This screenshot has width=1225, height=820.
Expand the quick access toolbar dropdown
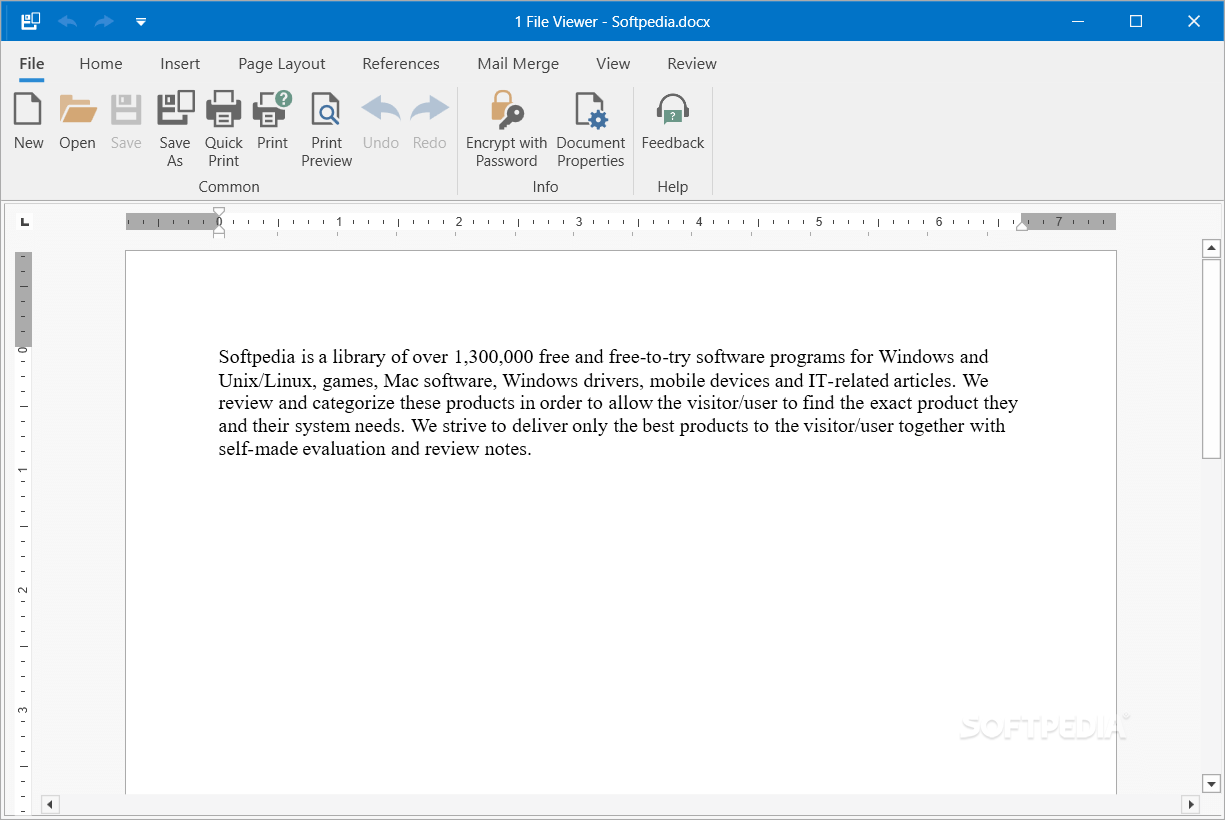point(141,21)
